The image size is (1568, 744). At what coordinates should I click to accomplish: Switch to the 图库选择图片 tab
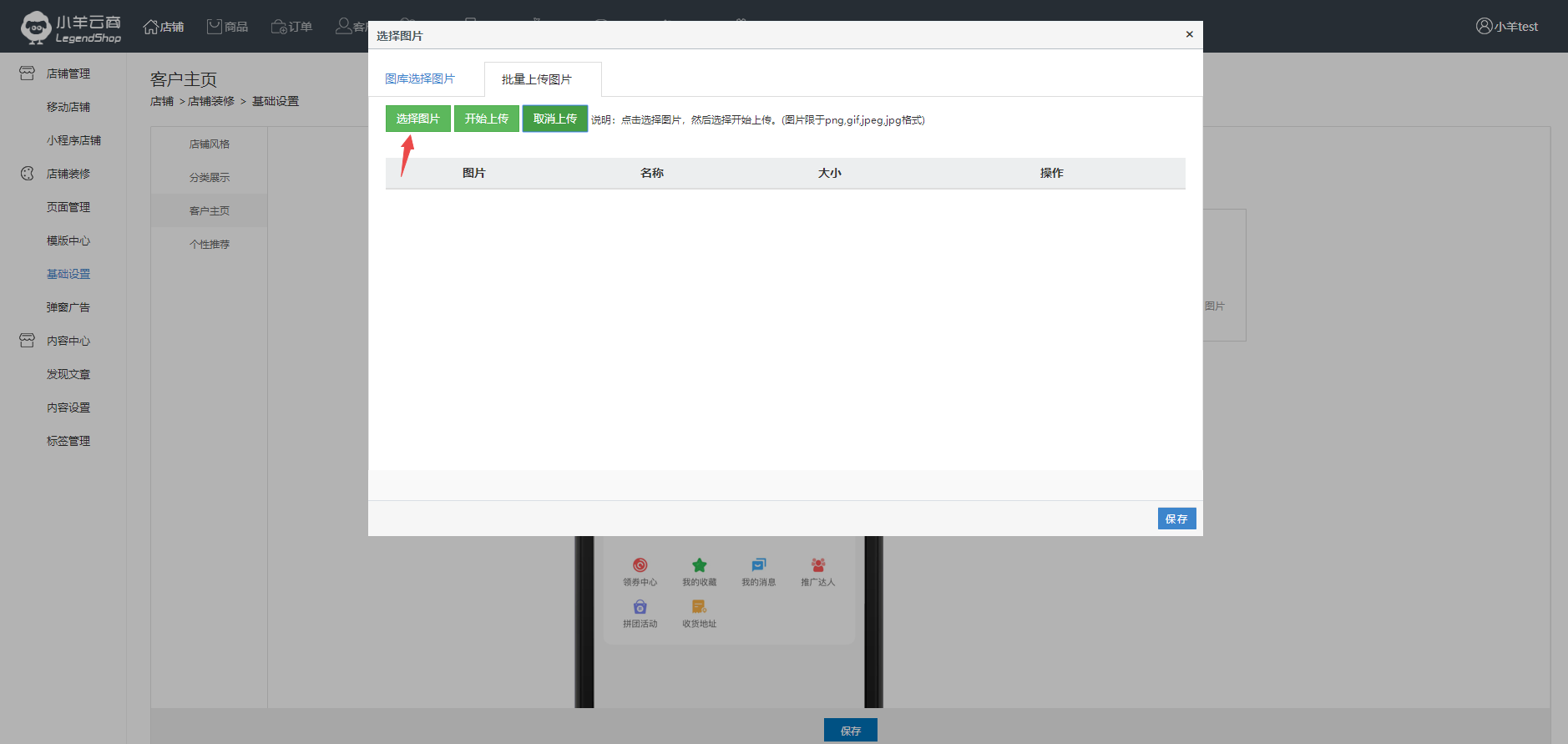[420, 78]
